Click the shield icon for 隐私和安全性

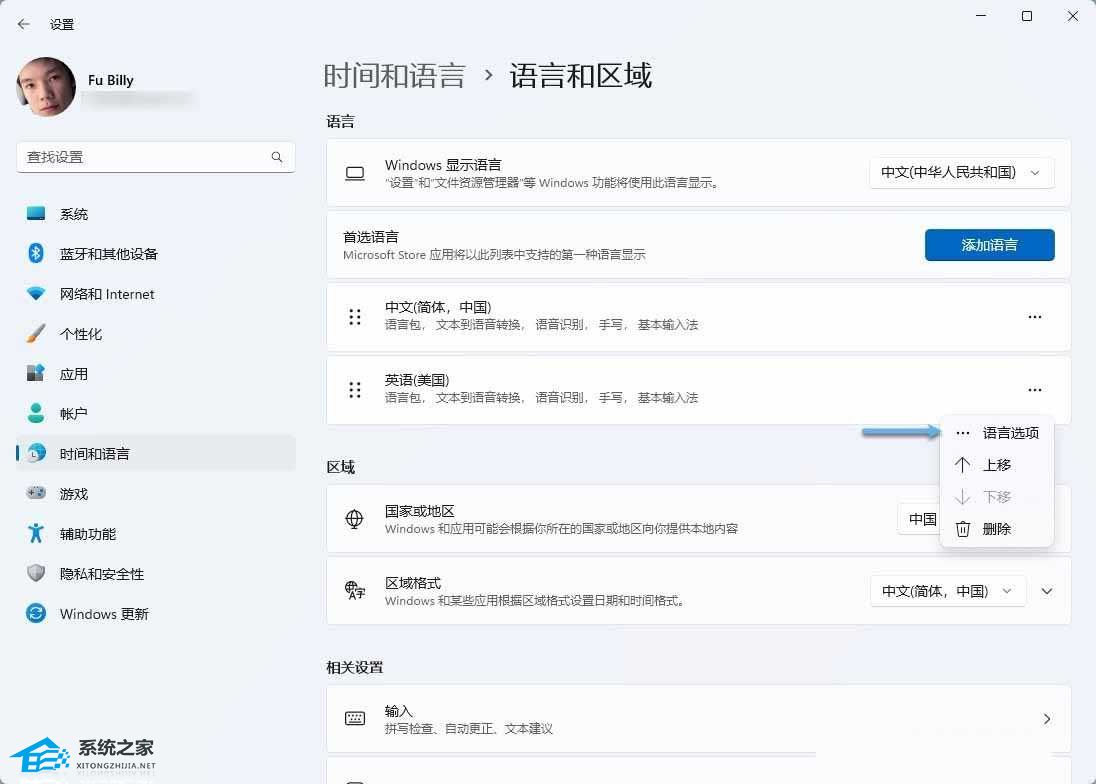(x=36, y=573)
